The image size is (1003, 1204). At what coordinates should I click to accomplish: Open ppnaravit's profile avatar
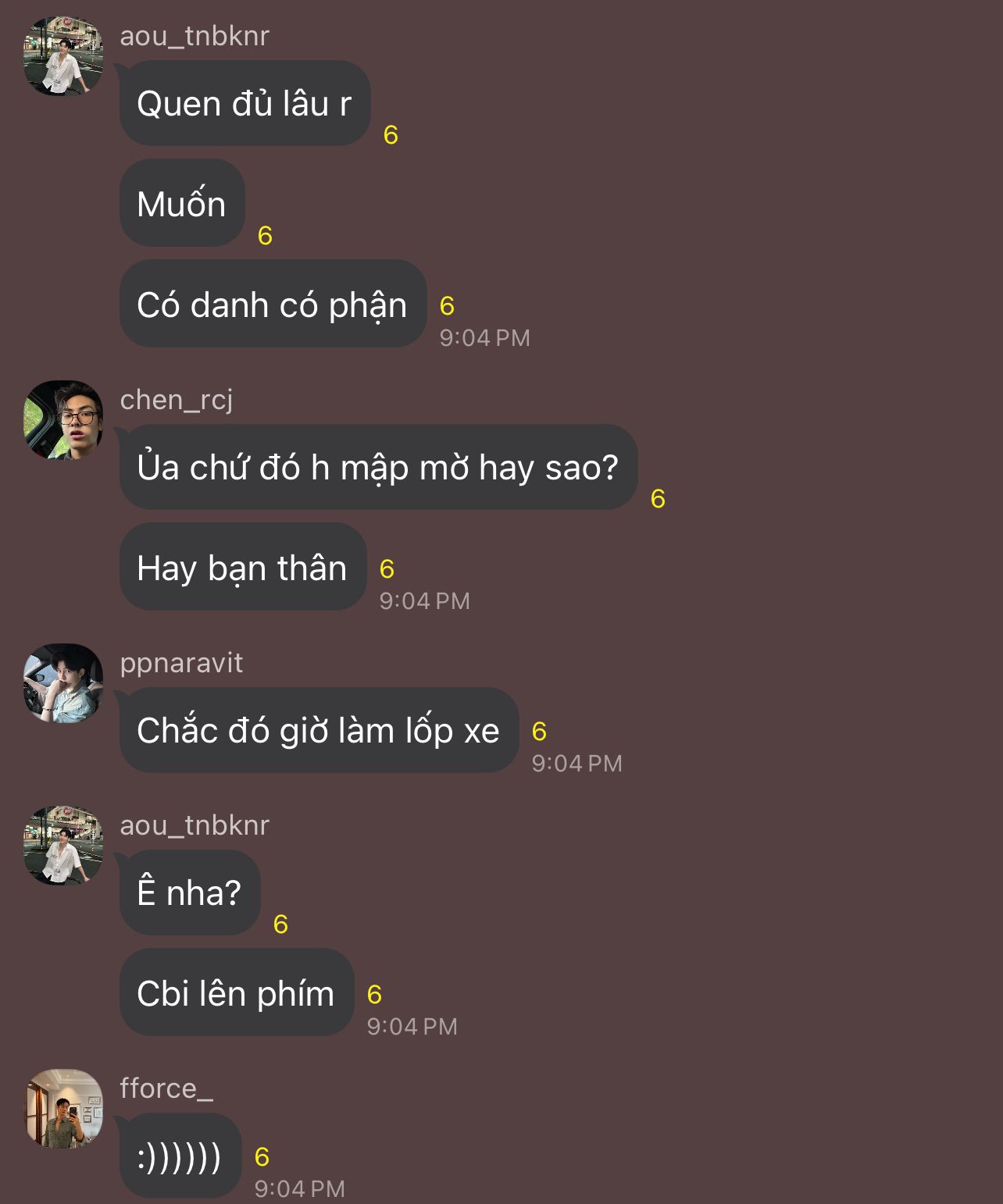(63, 683)
